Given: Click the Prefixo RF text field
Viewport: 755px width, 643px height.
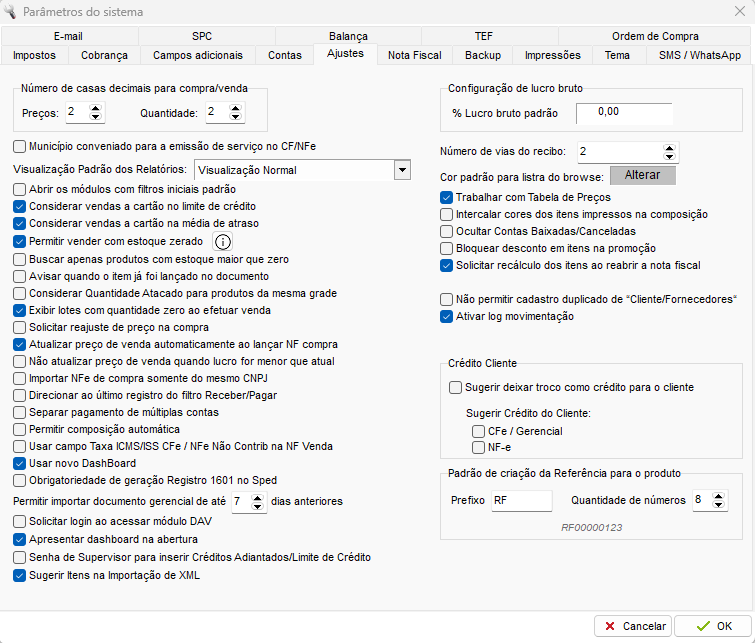Looking at the screenshot, I should pos(521,500).
